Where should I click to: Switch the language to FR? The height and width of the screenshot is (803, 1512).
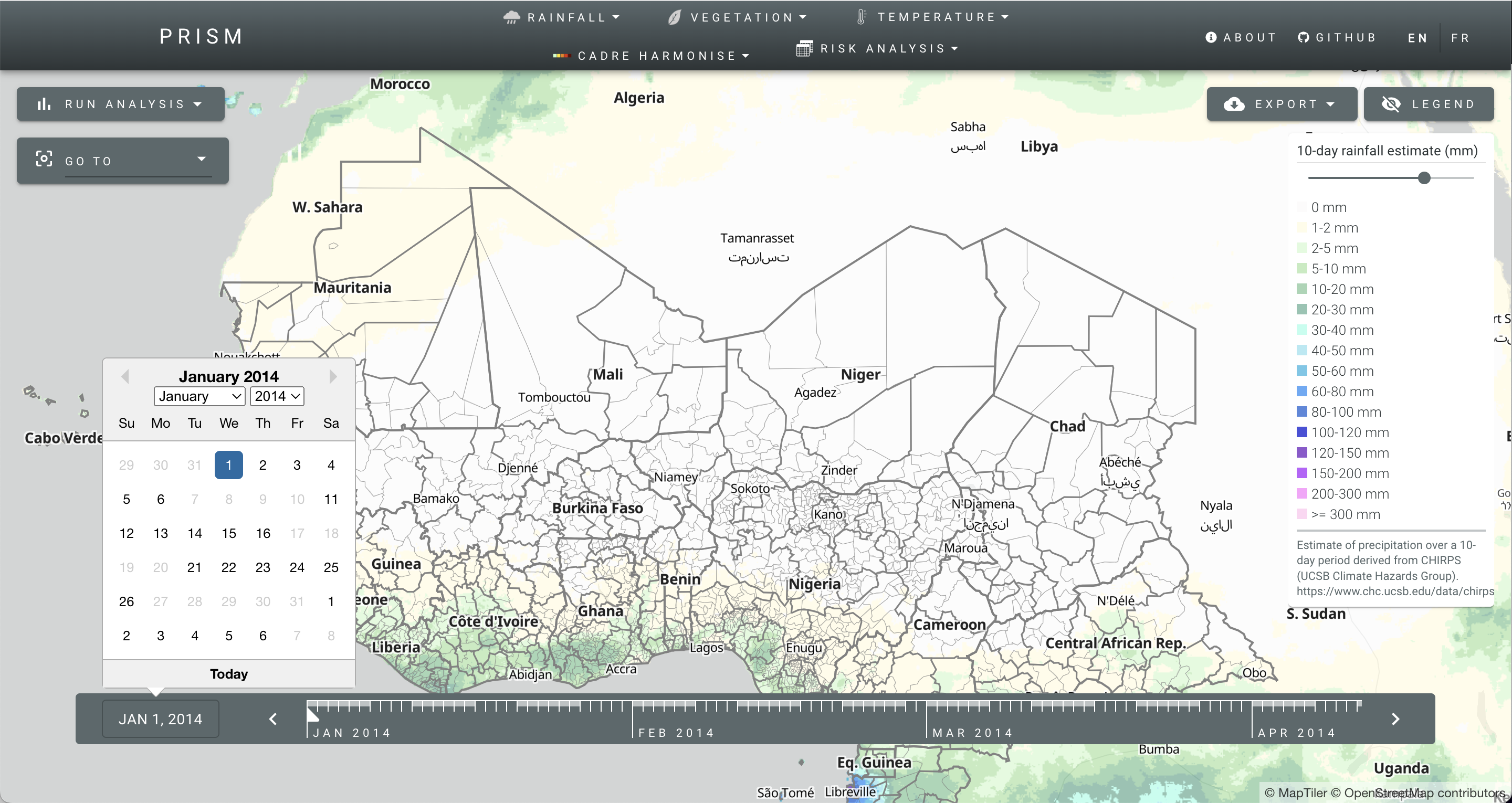(1459, 38)
